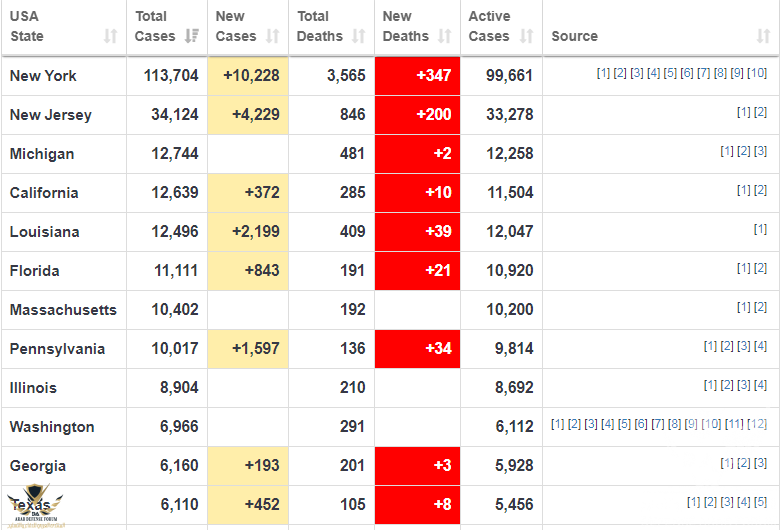Click the USA State column header text
Viewport: 780px width, 530px height.
[x=28, y=26]
